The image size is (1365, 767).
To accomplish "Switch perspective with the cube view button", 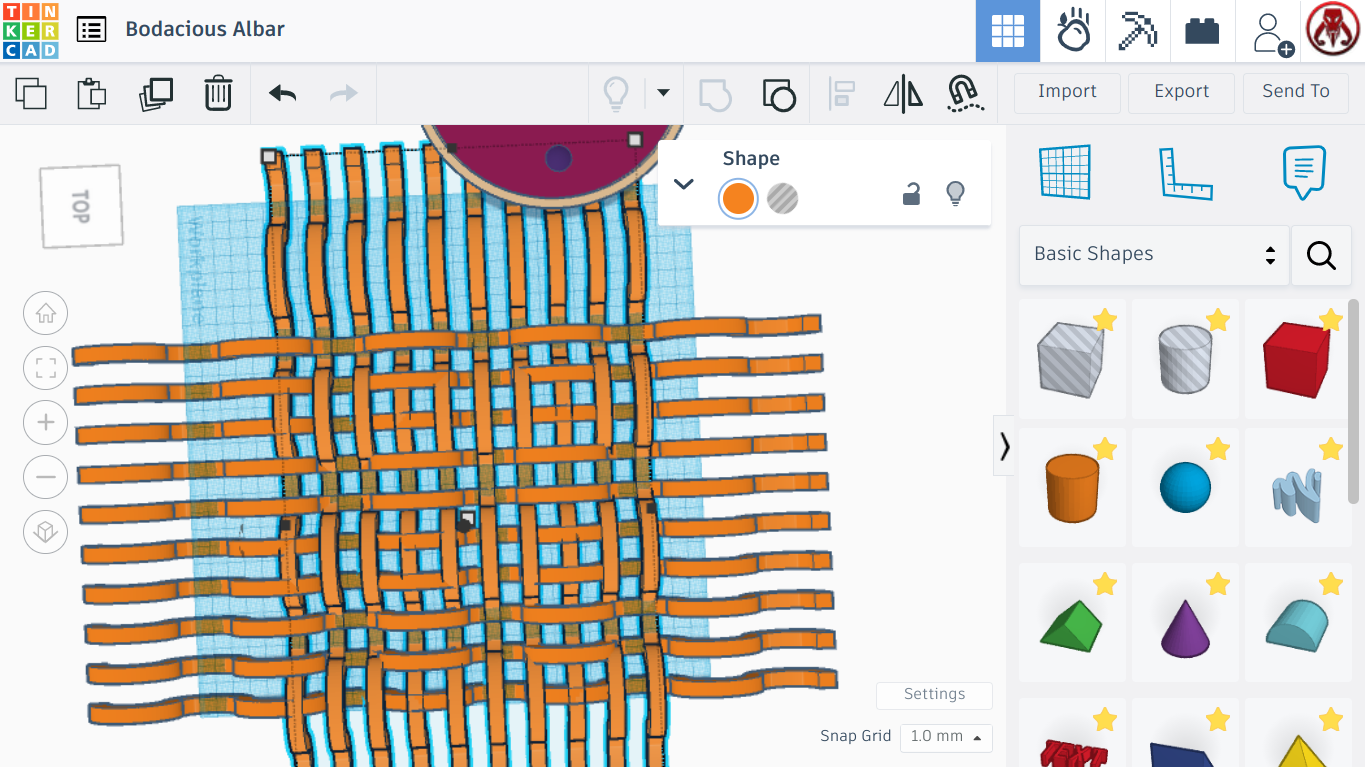I will click(45, 532).
